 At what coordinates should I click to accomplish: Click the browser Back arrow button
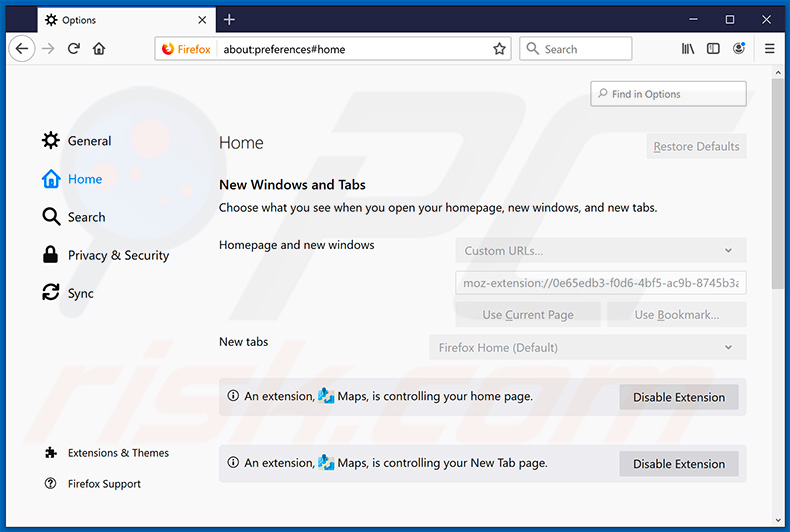point(22,48)
